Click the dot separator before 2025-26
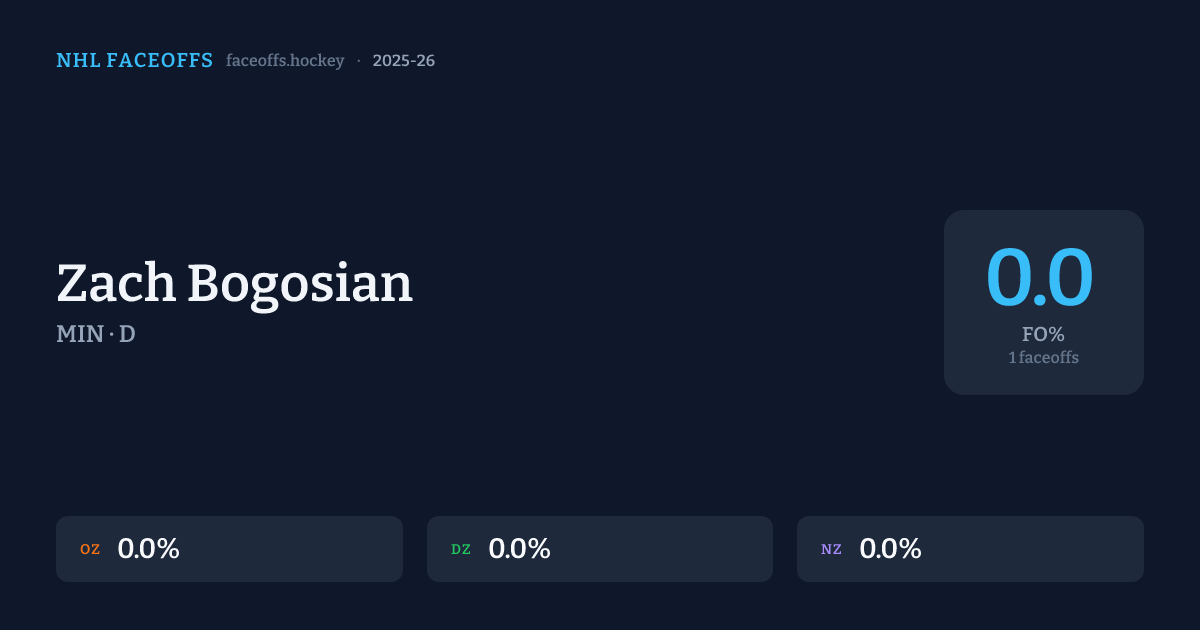The width and height of the screenshot is (1200, 630). click(x=359, y=61)
